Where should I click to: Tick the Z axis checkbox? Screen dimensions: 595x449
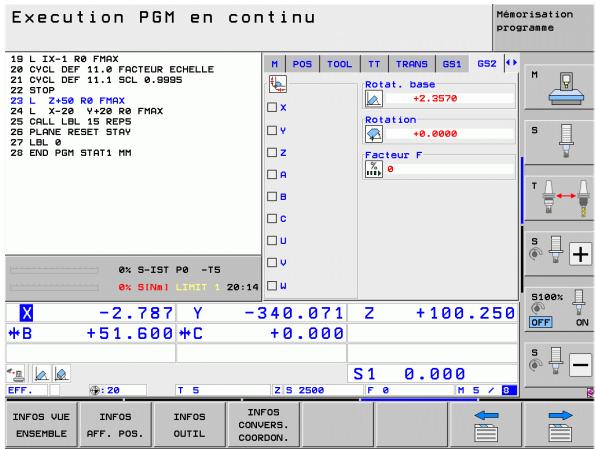pyautogui.click(x=272, y=153)
